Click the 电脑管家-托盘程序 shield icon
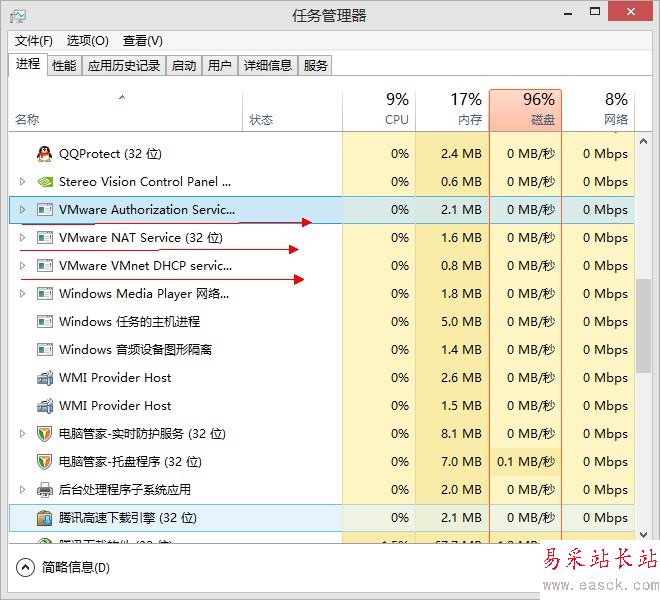 point(44,461)
